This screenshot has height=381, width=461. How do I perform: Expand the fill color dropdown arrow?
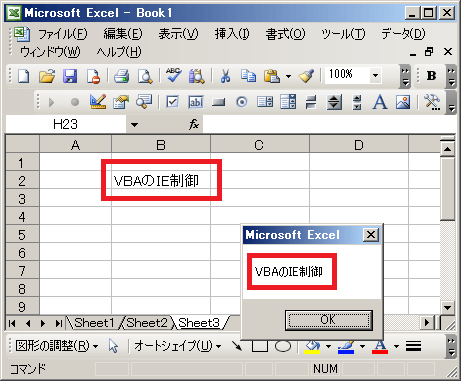[x=328, y=347]
